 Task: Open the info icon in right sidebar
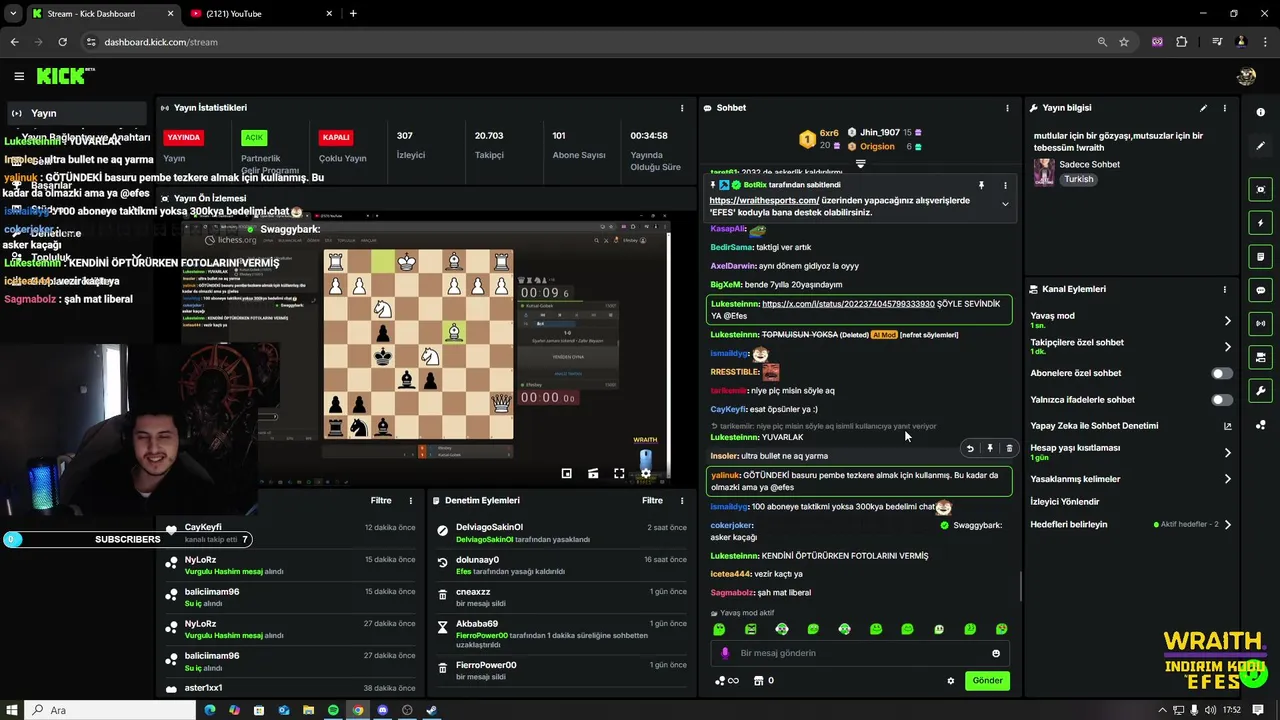(1261, 112)
